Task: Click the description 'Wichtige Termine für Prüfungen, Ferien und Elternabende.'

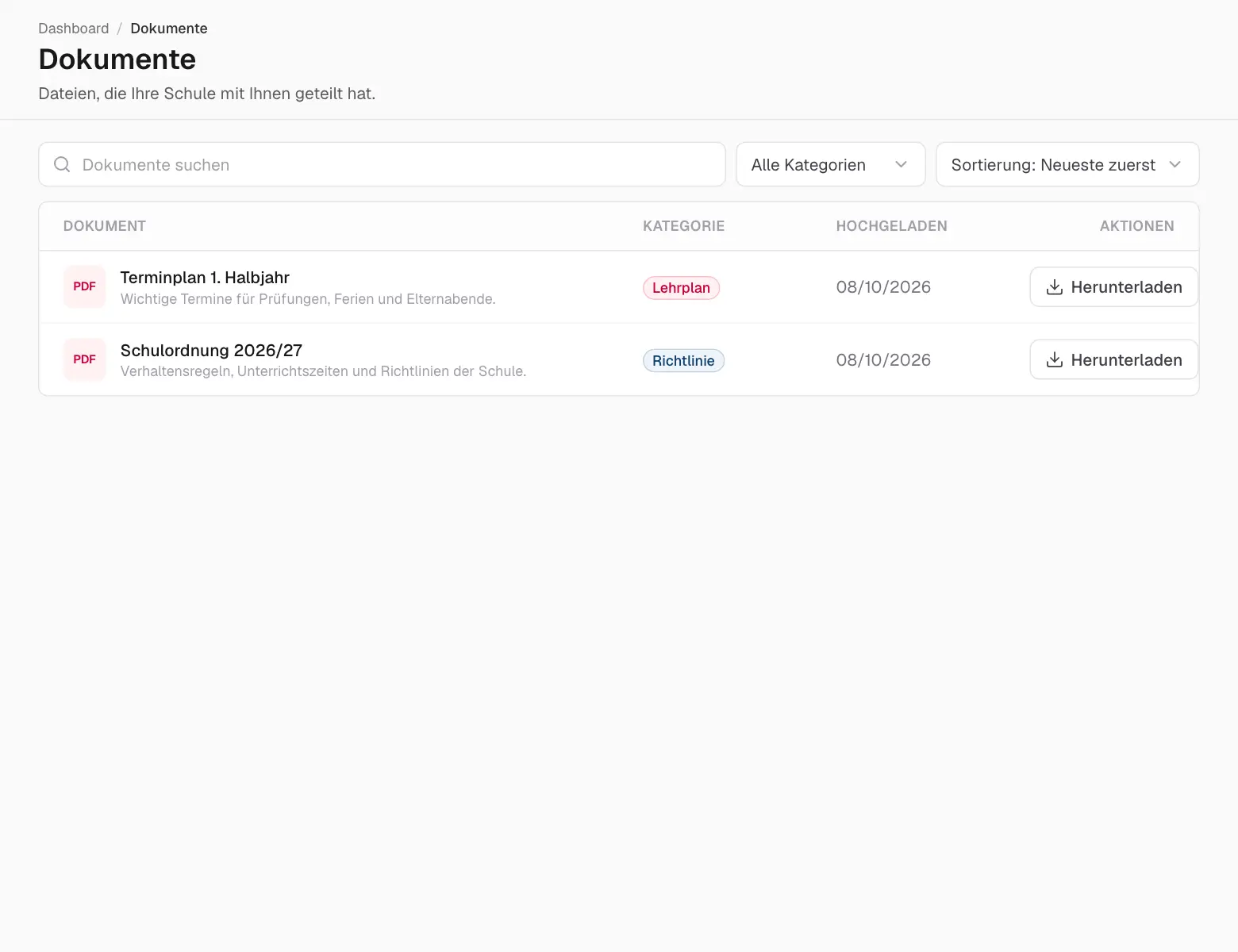Action: [x=308, y=299]
